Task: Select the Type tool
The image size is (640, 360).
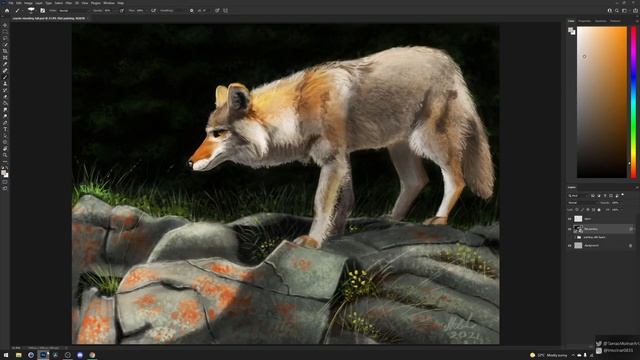Action: point(5,129)
